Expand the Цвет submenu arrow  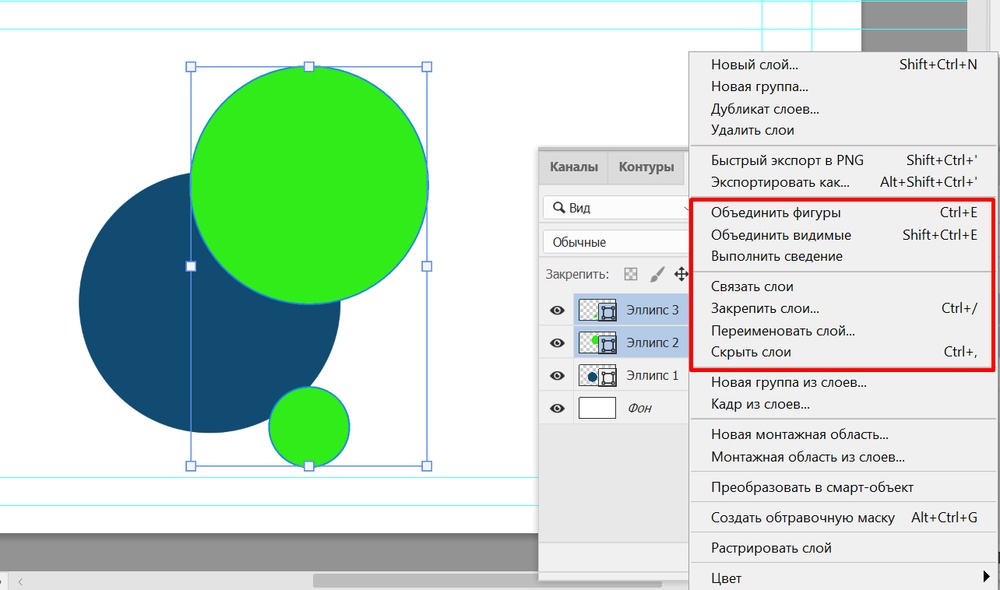[x=986, y=577]
